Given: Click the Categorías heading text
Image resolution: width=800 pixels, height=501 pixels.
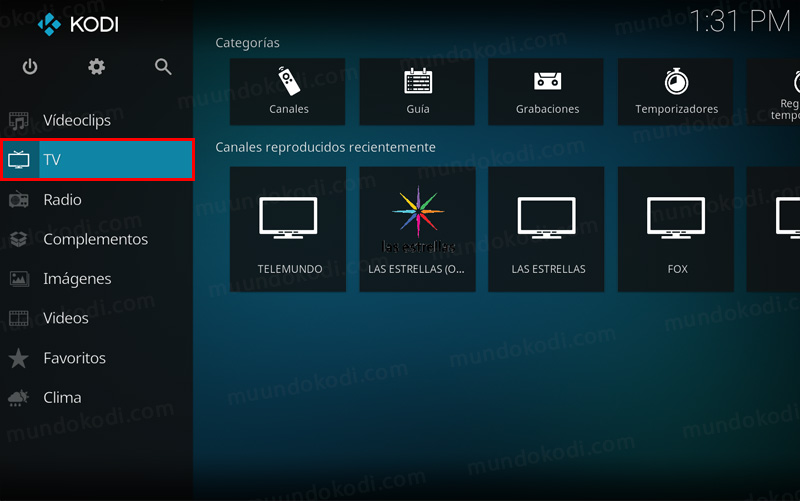Looking at the screenshot, I should pos(247,43).
